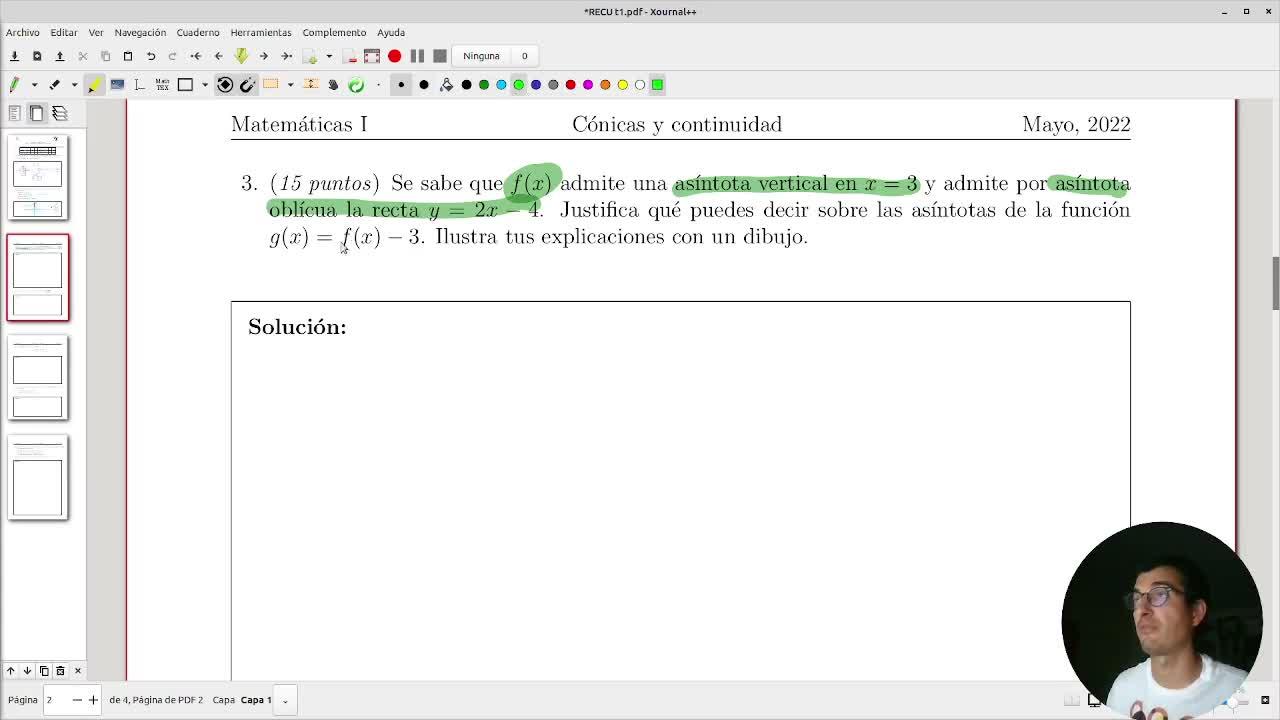Expand the Pen tool options dropdown

pyautogui.click(x=34, y=85)
